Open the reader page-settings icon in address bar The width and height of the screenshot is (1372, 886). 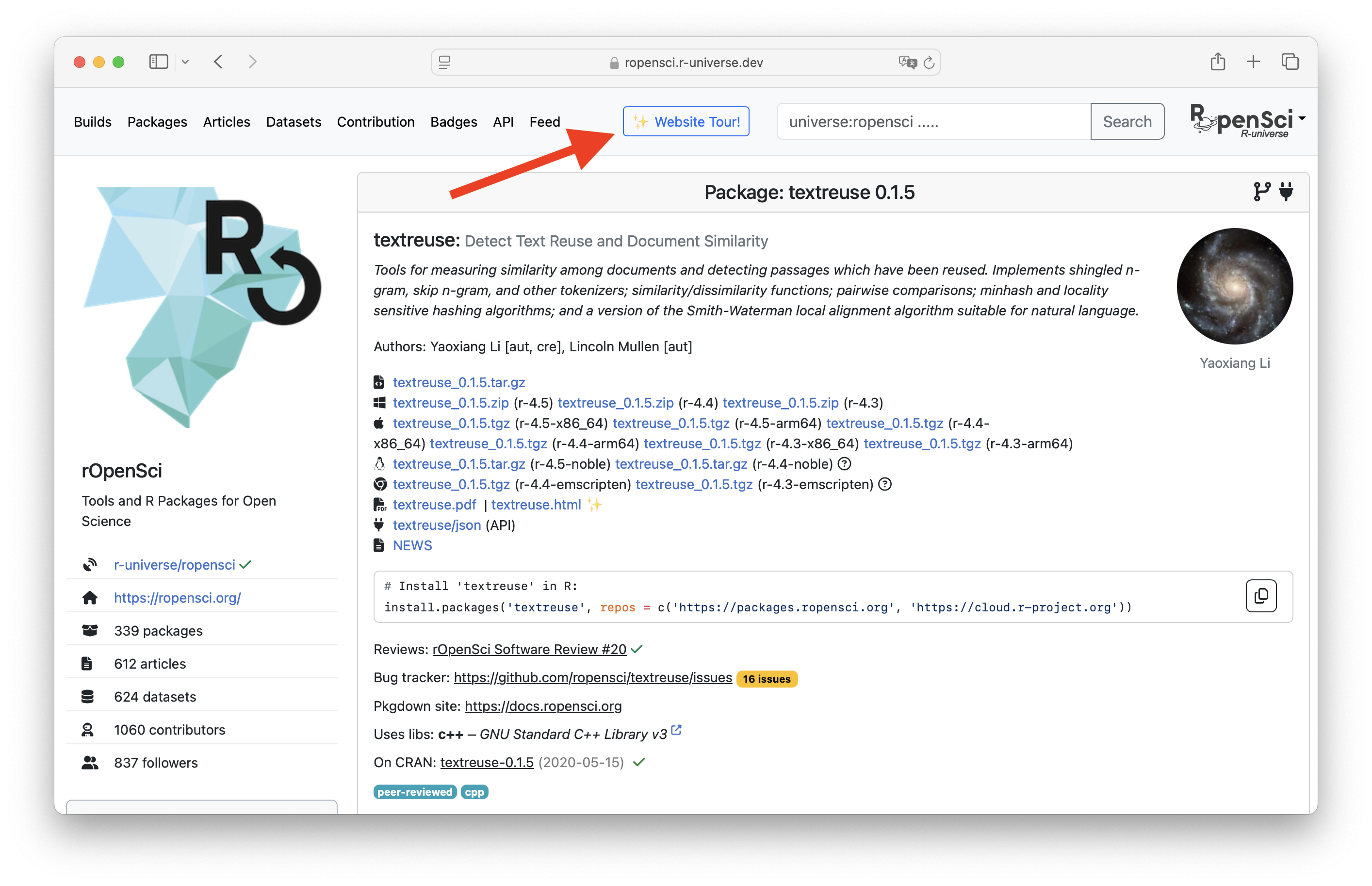(x=445, y=62)
